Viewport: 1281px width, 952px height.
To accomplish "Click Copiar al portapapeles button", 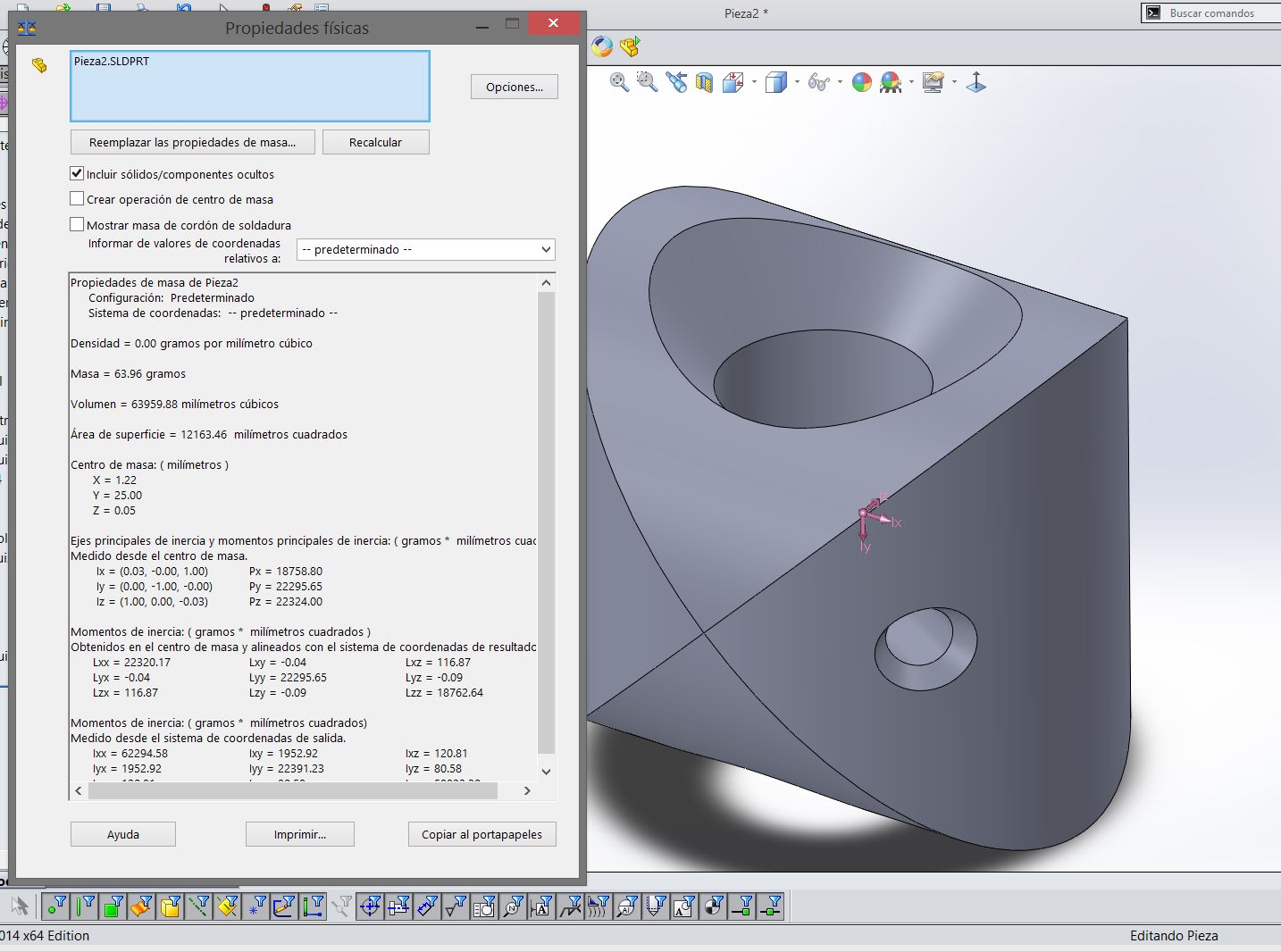I will tap(482, 834).
